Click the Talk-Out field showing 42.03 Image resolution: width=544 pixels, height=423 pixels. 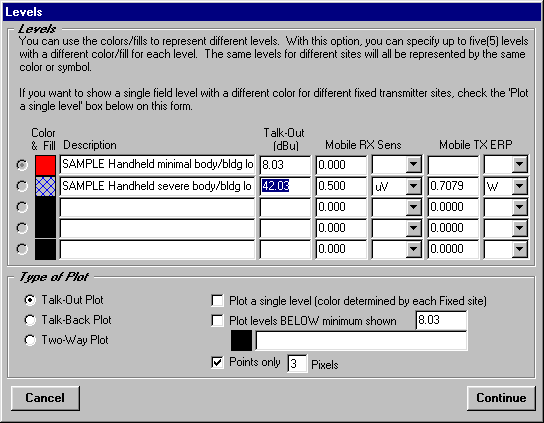[285, 186]
